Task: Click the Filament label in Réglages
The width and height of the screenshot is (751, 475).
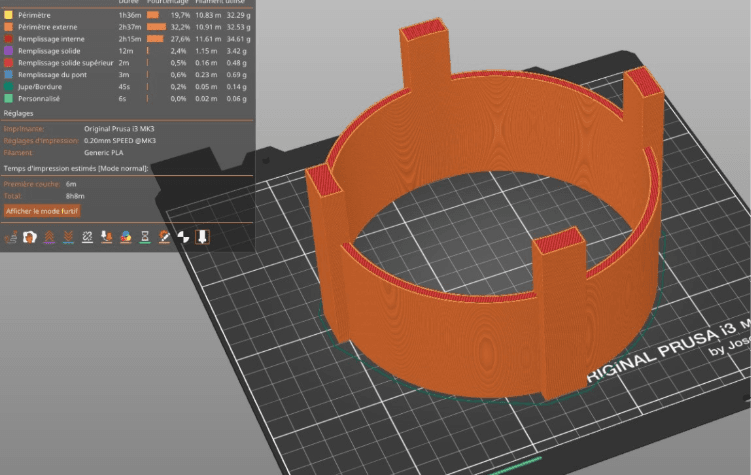Action: [x=18, y=153]
